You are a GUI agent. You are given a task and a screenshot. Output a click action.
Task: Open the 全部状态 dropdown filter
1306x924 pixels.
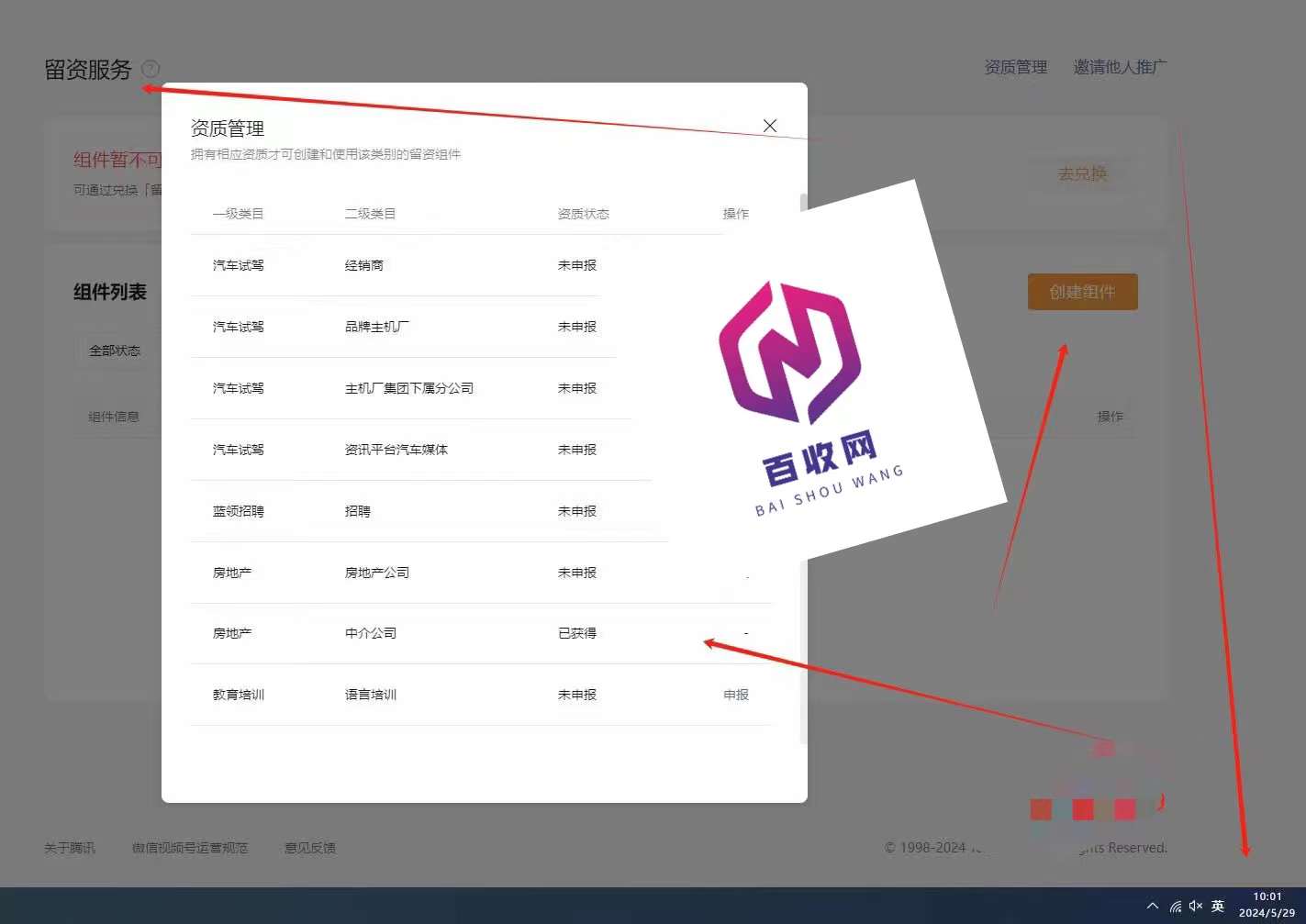[115, 351]
